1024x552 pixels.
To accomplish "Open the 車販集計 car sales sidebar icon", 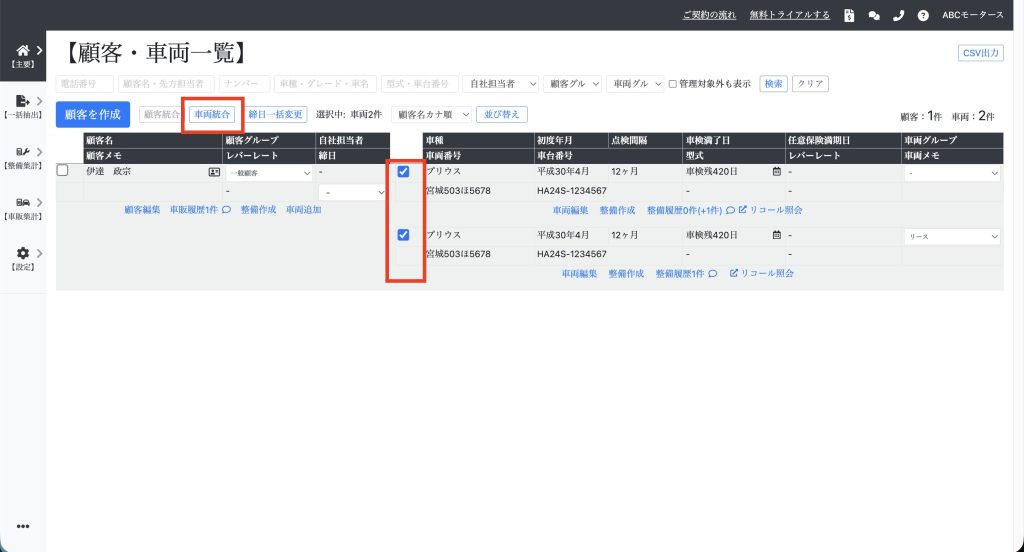I will [22, 203].
